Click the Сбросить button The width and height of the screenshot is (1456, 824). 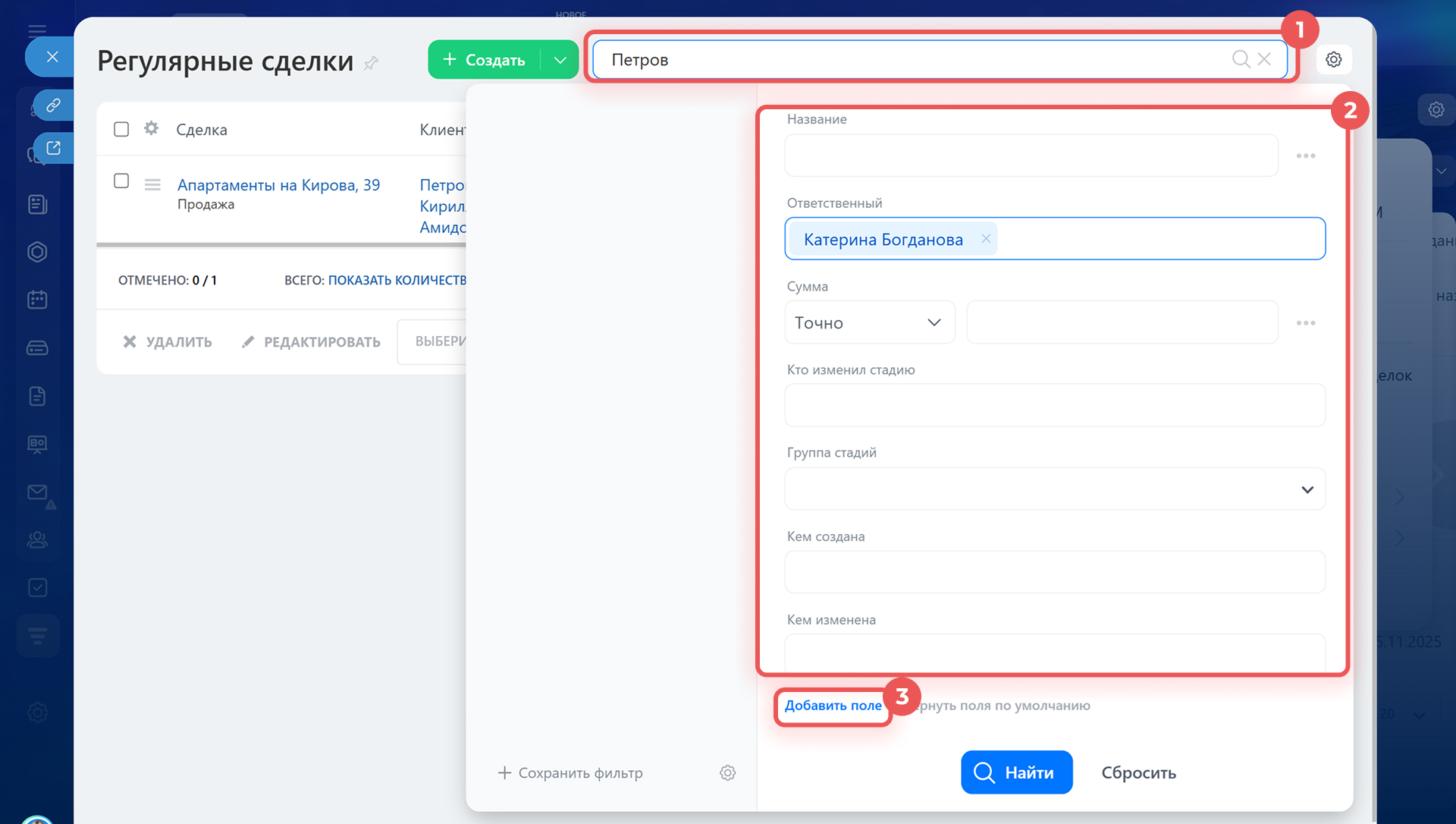click(x=1138, y=772)
